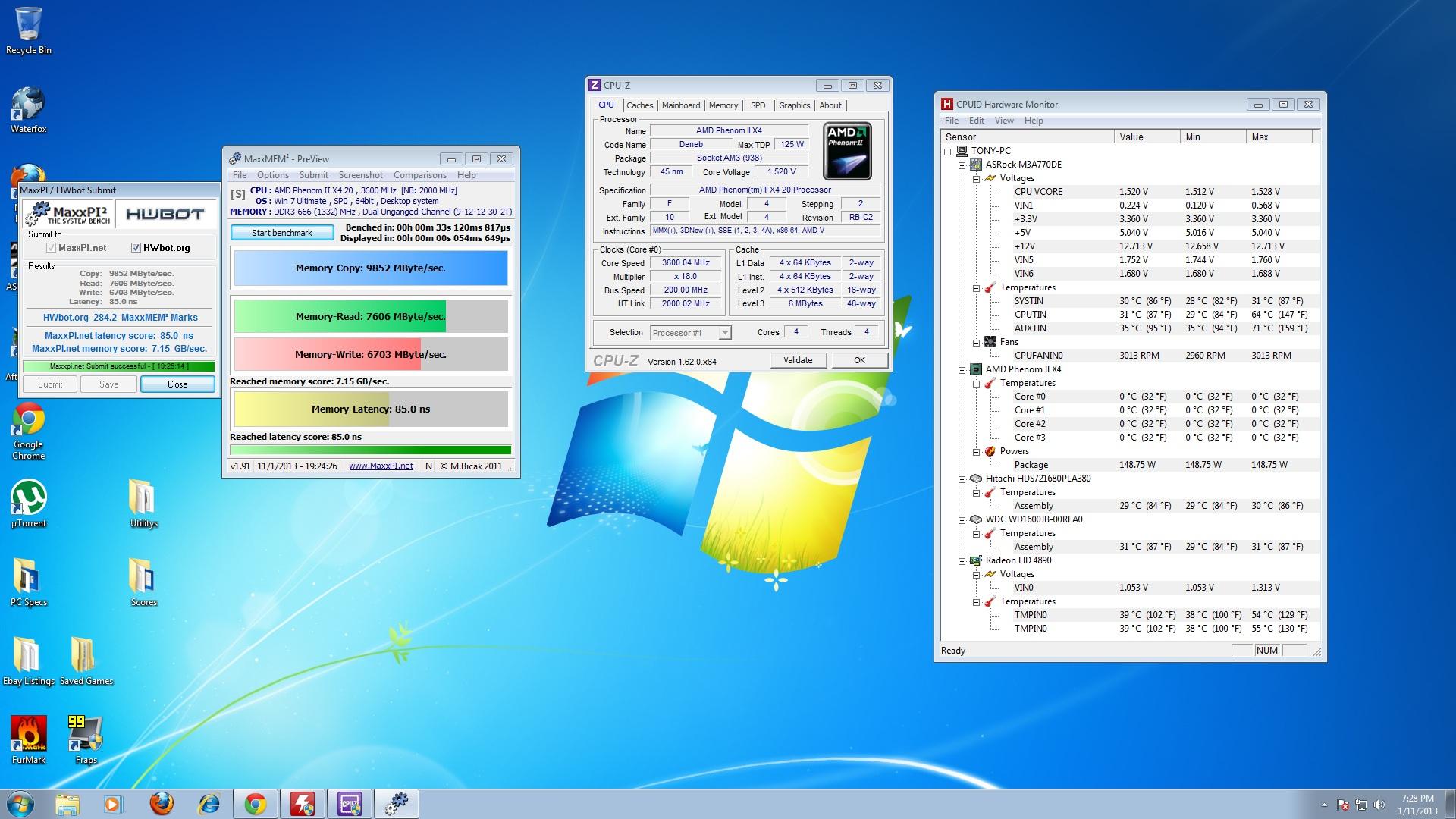Screen dimensions: 1456x819
Task: Toggle the MaxxPI.net submit checkbox
Action: 51,248
